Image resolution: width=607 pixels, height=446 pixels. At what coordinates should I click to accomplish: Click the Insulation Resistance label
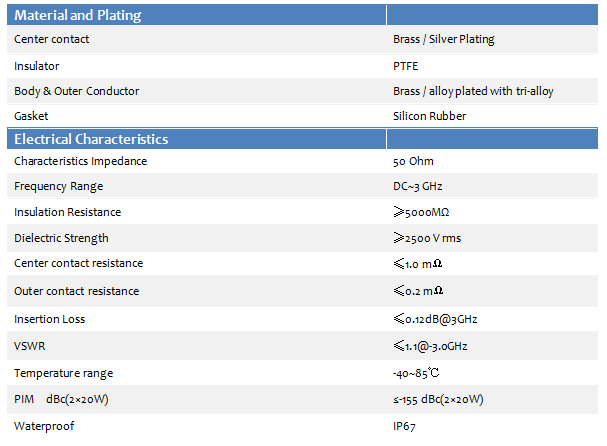pyautogui.click(x=67, y=212)
